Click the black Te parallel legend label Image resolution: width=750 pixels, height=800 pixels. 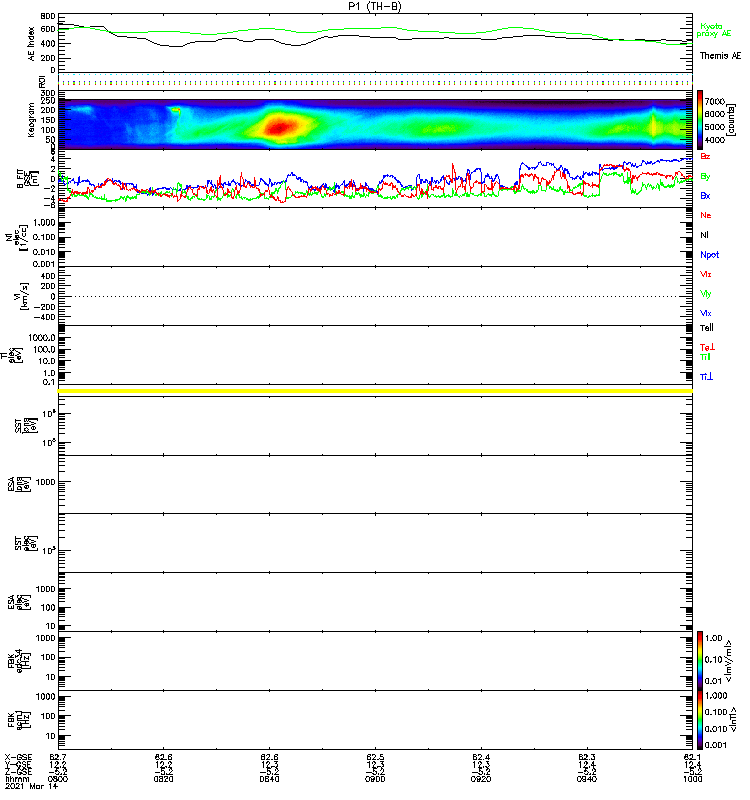pos(706,328)
